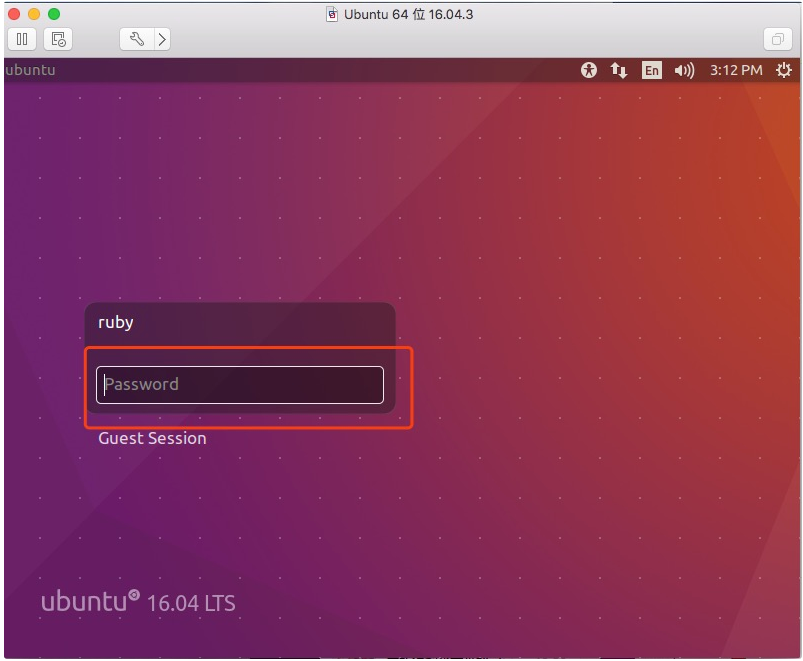The height and width of the screenshot is (661, 803).
Task: Click the VM document icon in title
Action: coord(333,14)
